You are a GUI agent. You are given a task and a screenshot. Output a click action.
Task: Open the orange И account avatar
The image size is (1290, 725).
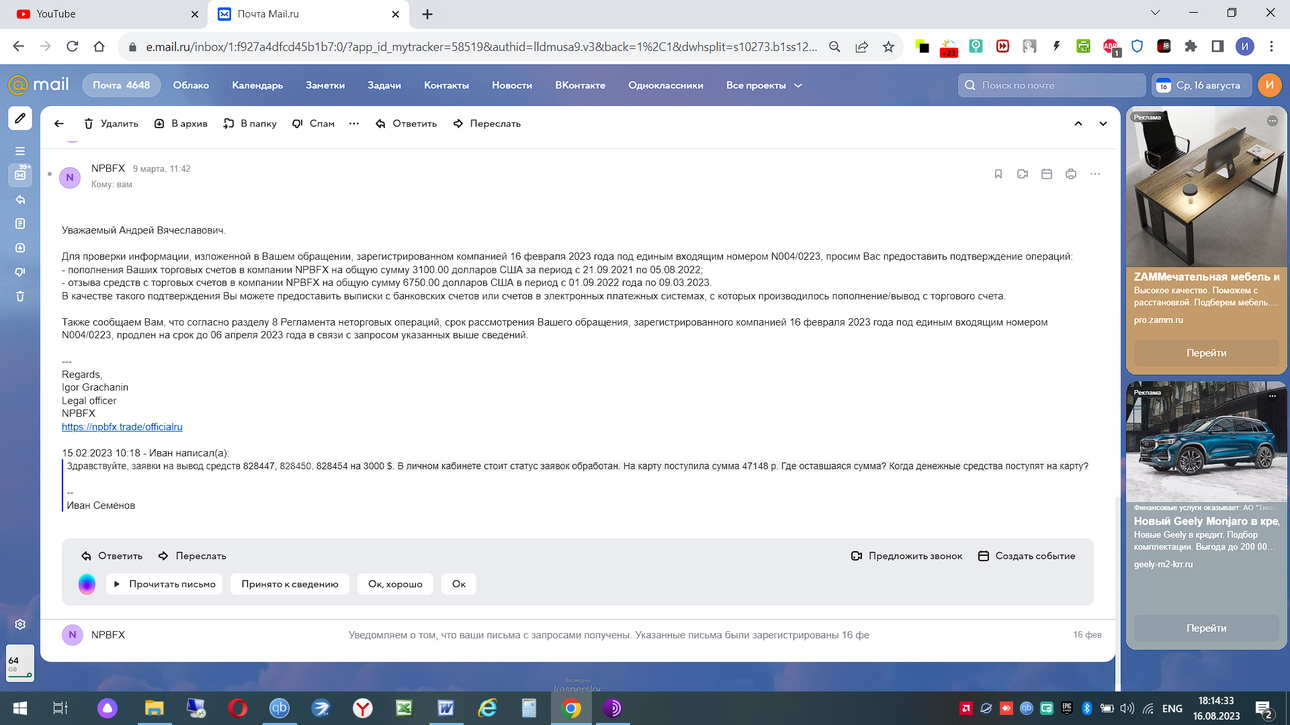1269,85
